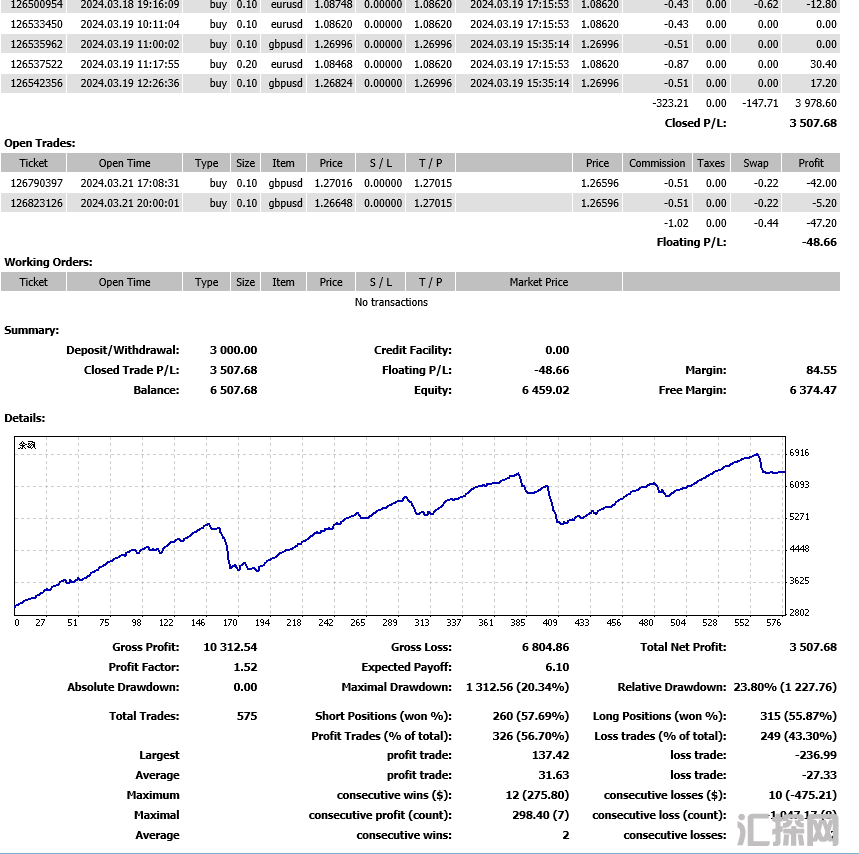This screenshot has width=859, height=854.
Task: Click the balance legend label inside the chart
Action: point(27,446)
